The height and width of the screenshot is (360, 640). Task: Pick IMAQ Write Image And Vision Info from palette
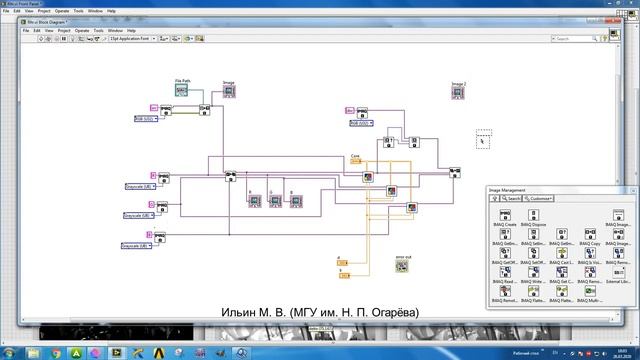(x=533, y=272)
